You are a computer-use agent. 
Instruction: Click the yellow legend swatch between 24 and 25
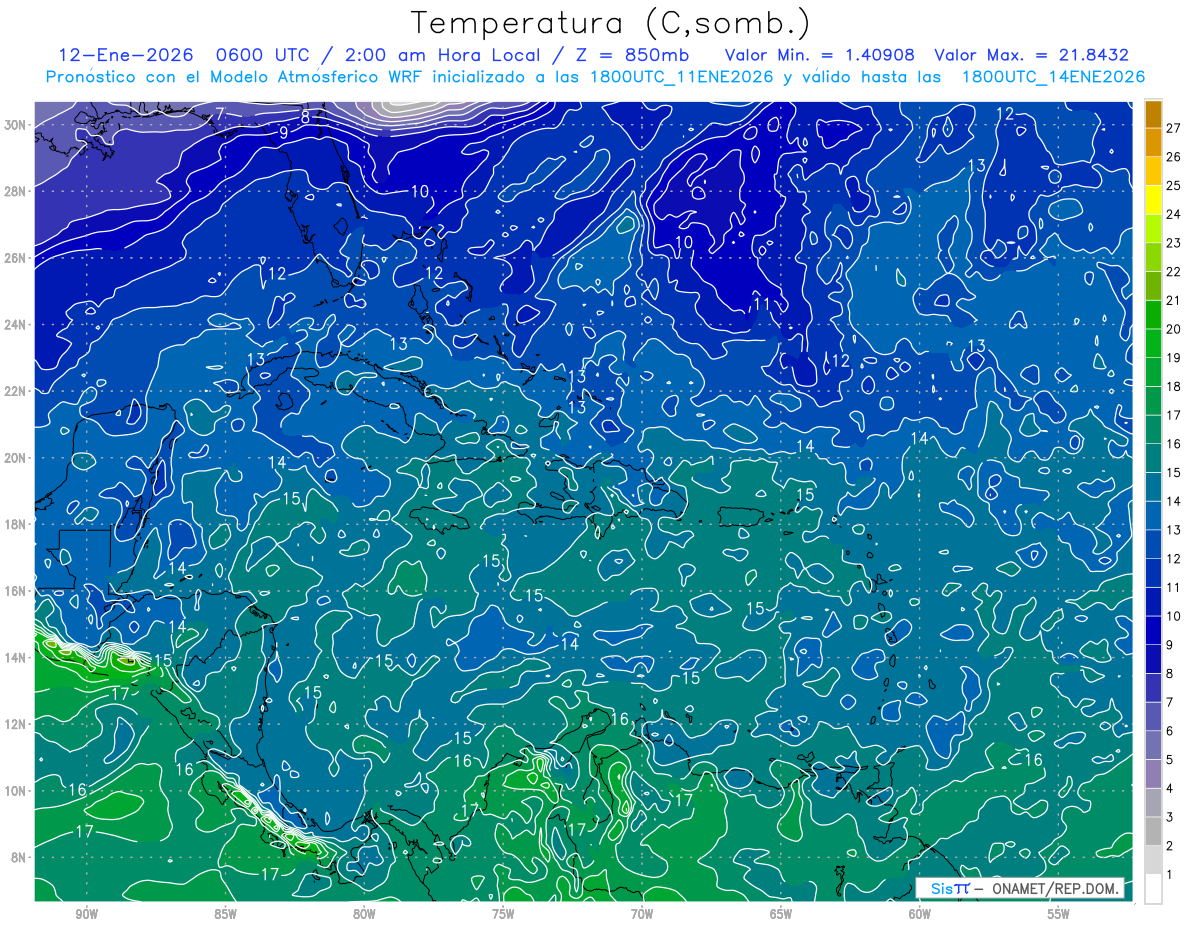click(x=1153, y=200)
